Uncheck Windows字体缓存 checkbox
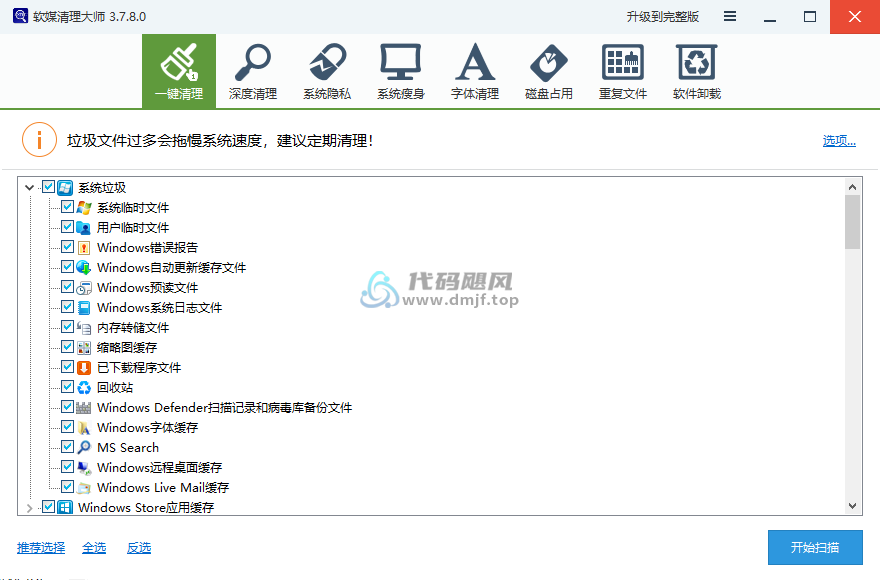Viewport: 880px width, 580px height. coord(67,427)
